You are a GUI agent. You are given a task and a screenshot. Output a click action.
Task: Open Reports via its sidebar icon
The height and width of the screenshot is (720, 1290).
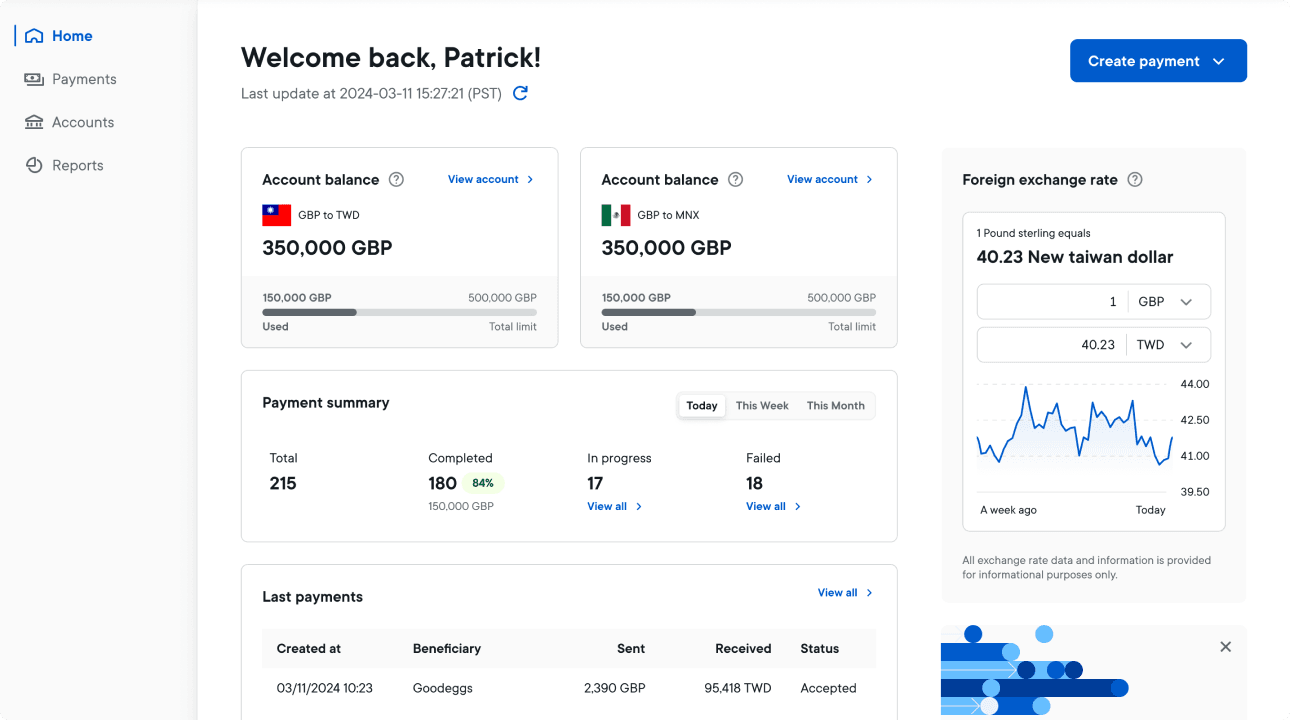pos(35,164)
